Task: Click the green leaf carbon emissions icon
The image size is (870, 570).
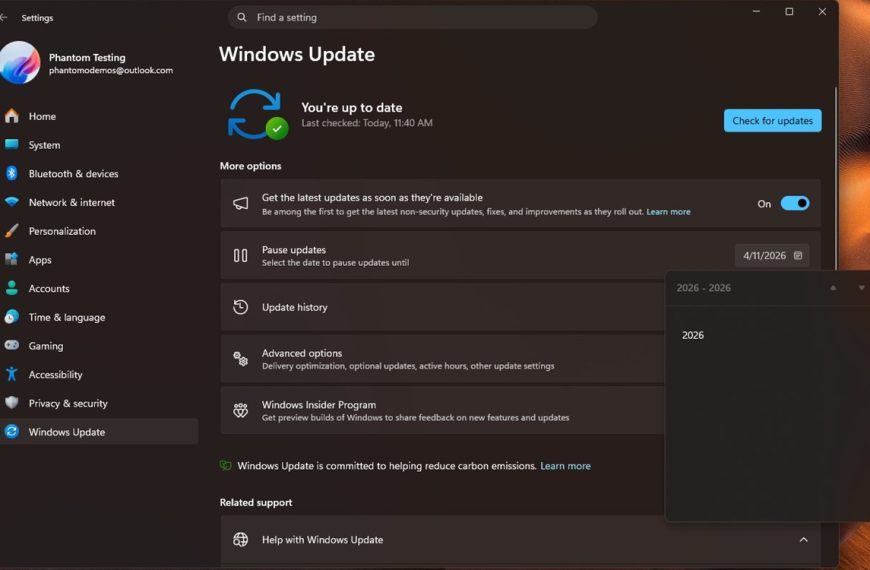Action: click(x=225, y=466)
